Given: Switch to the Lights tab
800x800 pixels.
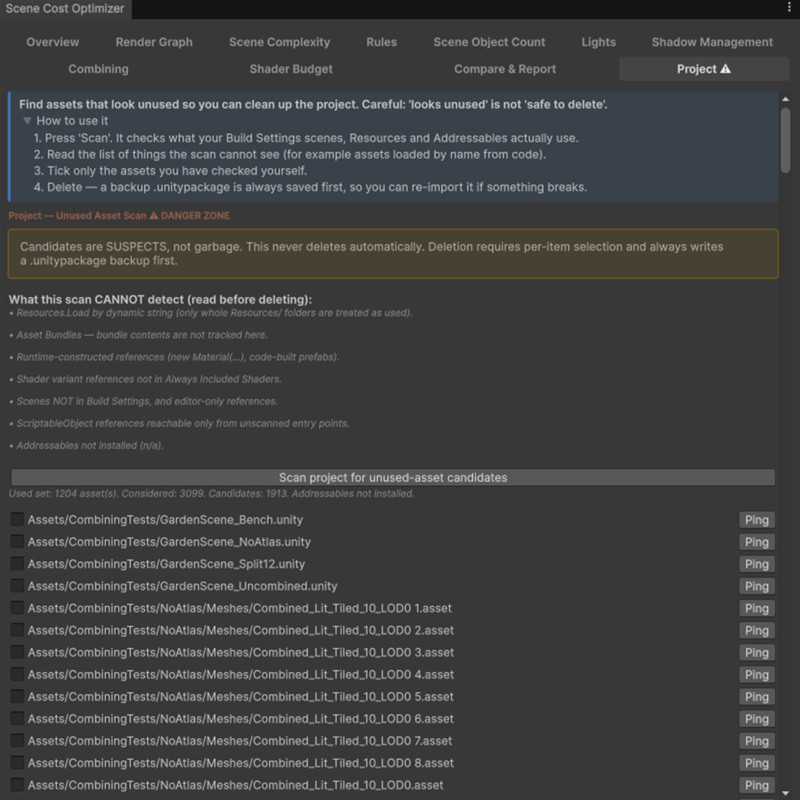Looking at the screenshot, I should tap(598, 42).
